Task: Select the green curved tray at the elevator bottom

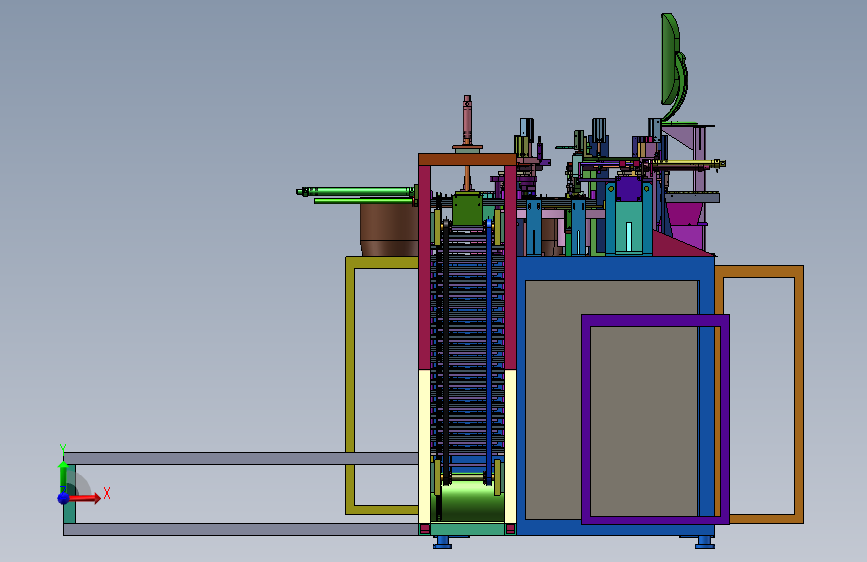Action: click(x=468, y=500)
